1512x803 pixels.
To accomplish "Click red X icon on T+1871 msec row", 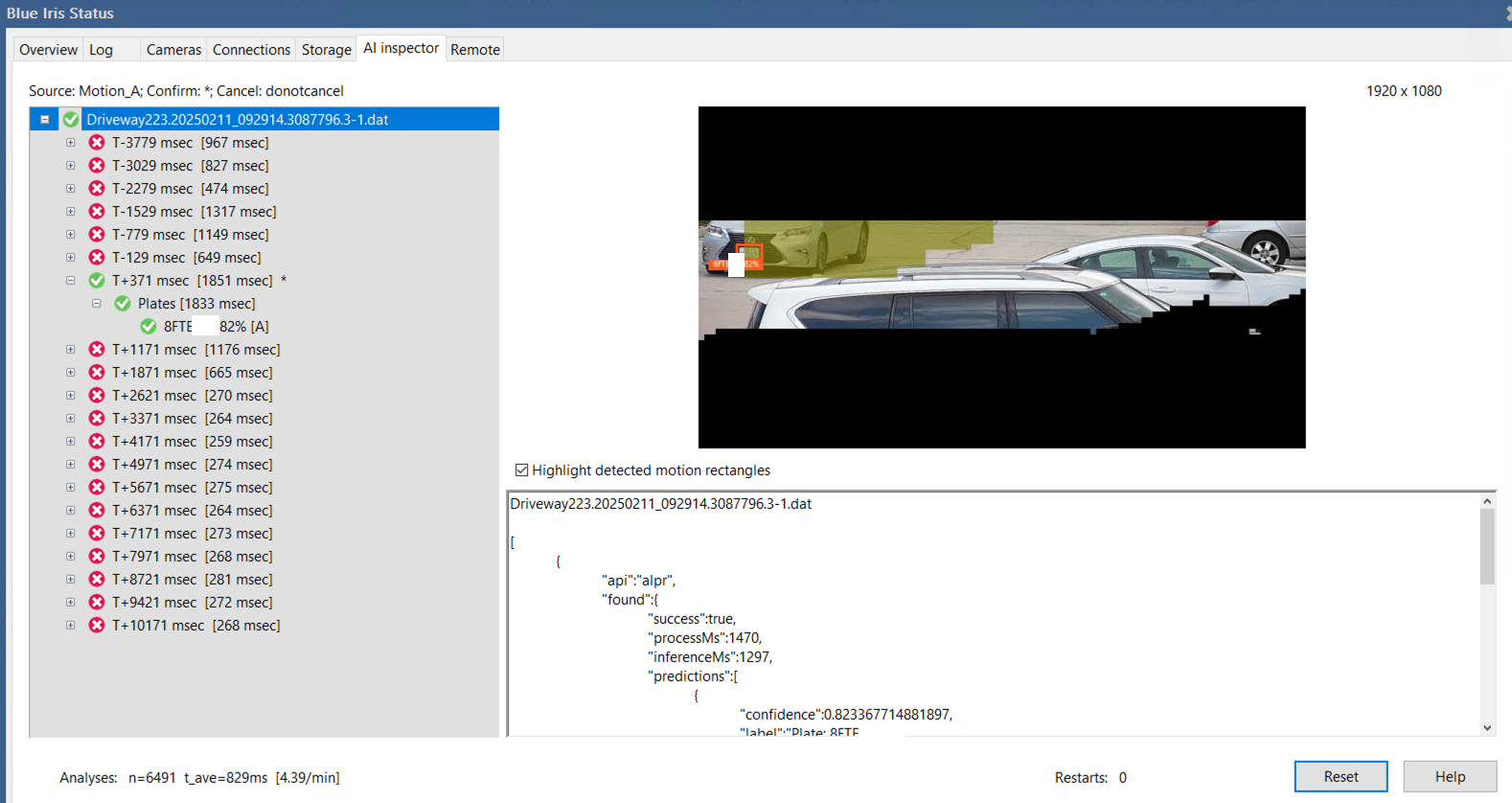I will coord(97,373).
